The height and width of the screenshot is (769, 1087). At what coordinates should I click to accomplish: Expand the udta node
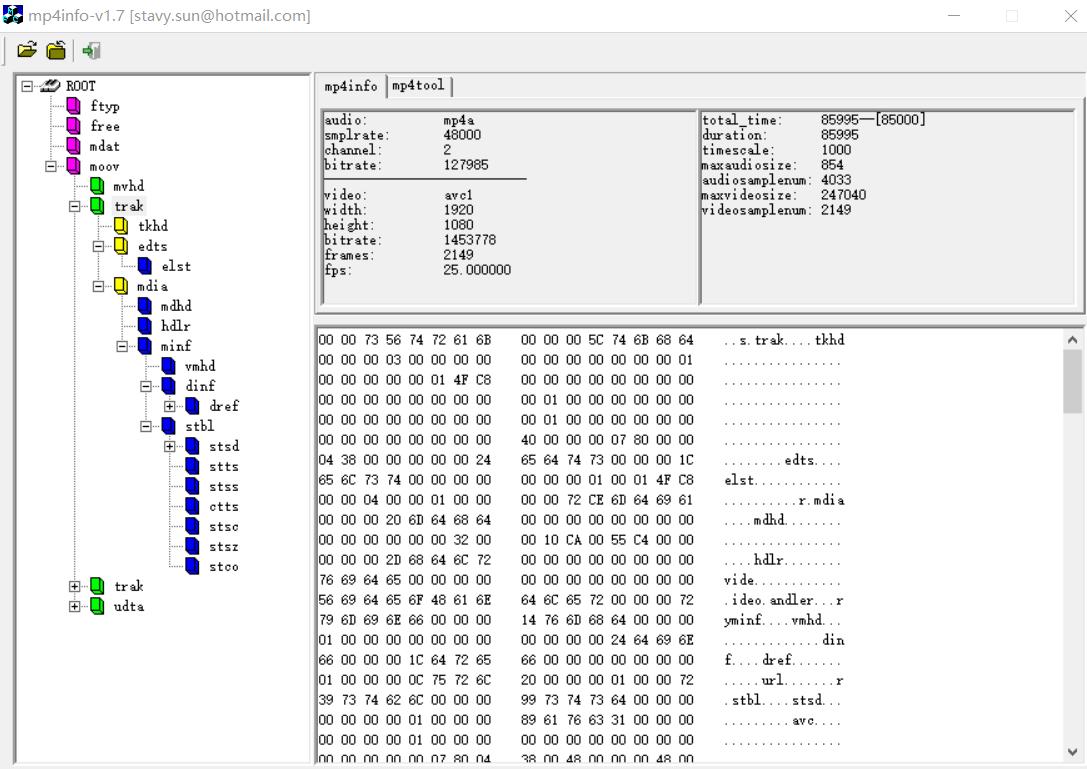coord(74,606)
